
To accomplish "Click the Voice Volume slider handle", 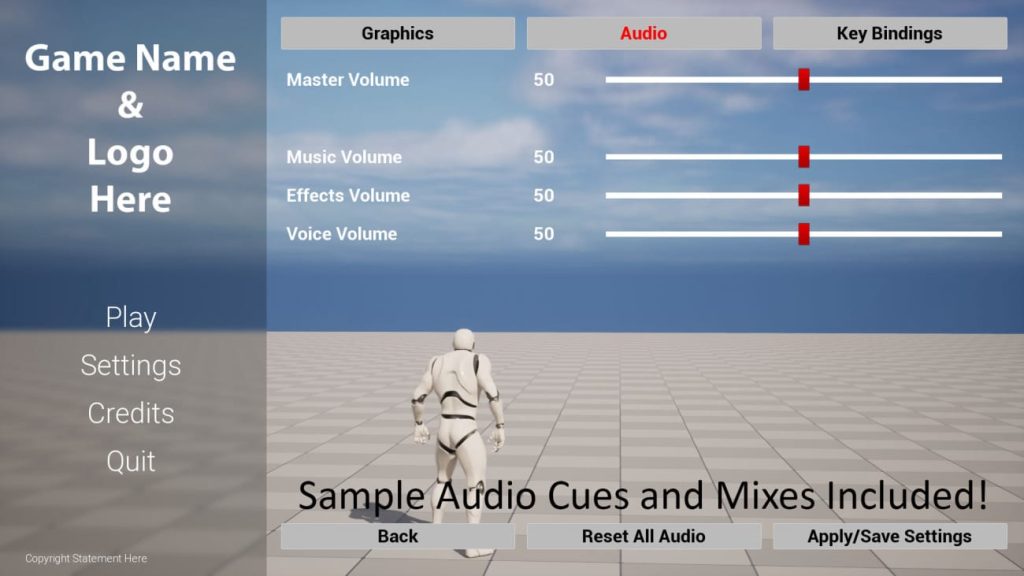I will tap(803, 233).
